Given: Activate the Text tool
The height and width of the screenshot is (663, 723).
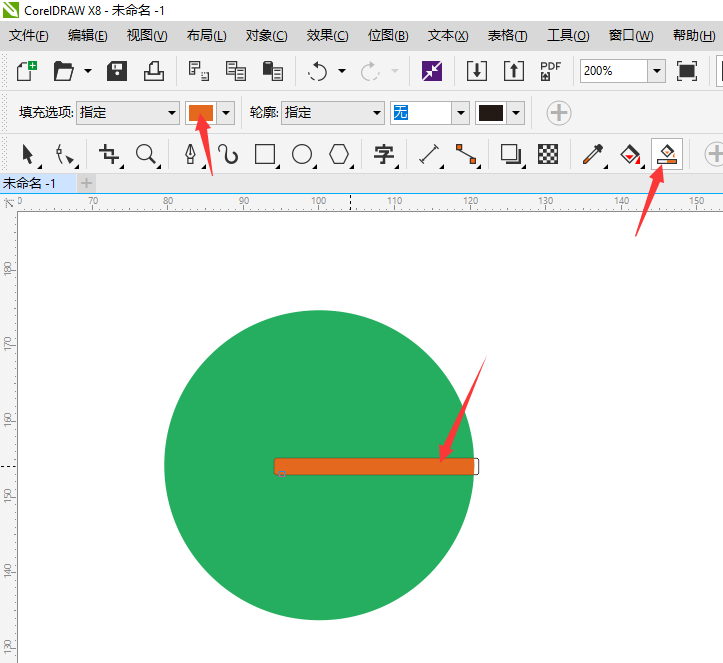Looking at the screenshot, I should tap(384, 154).
